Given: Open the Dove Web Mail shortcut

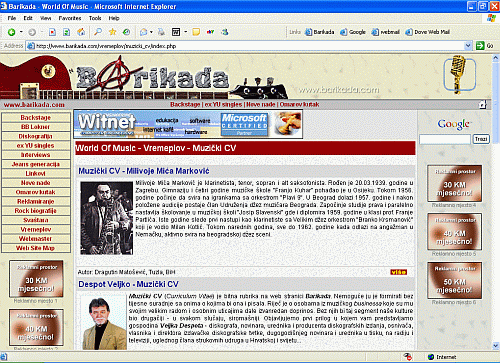Looking at the screenshot, I should [x=428, y=32].
